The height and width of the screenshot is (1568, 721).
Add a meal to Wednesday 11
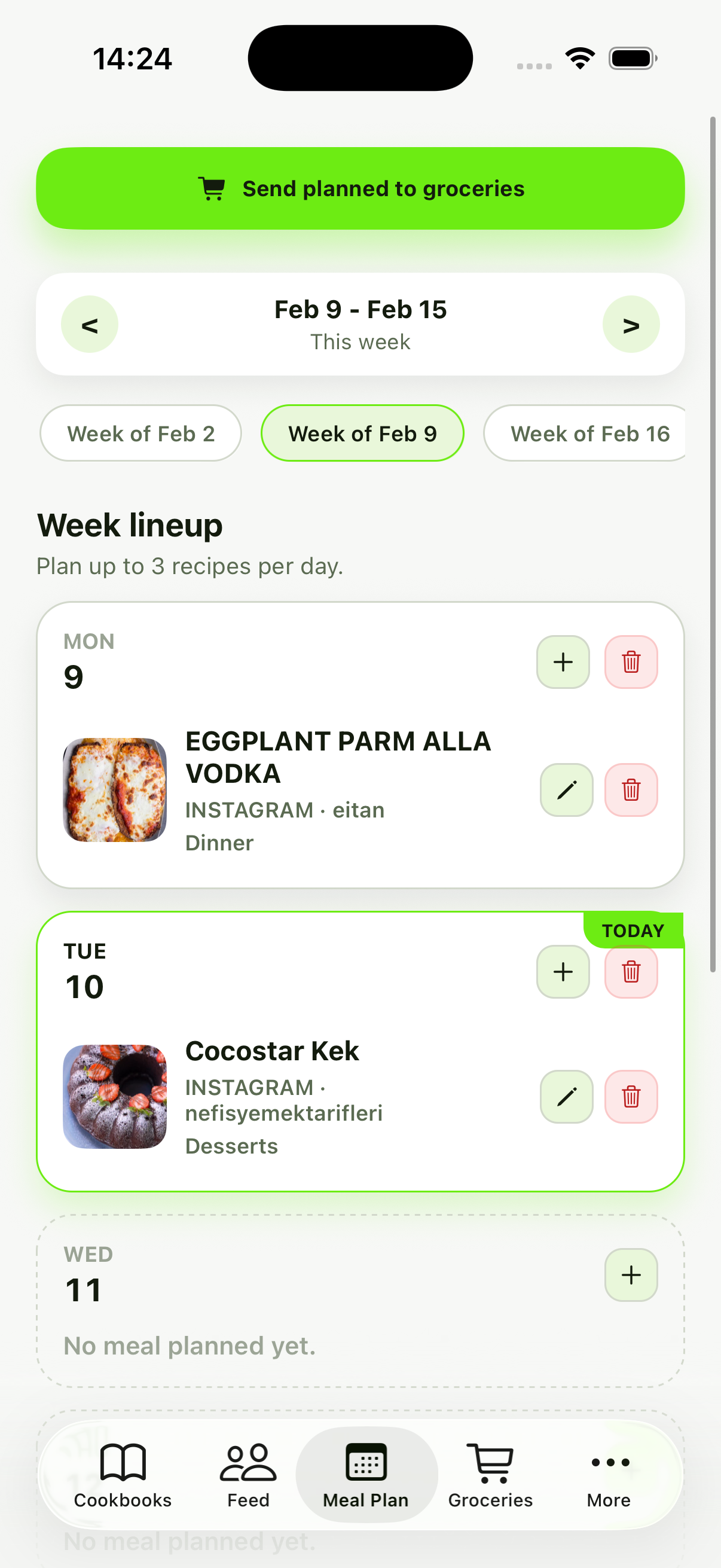(631, 1274)
